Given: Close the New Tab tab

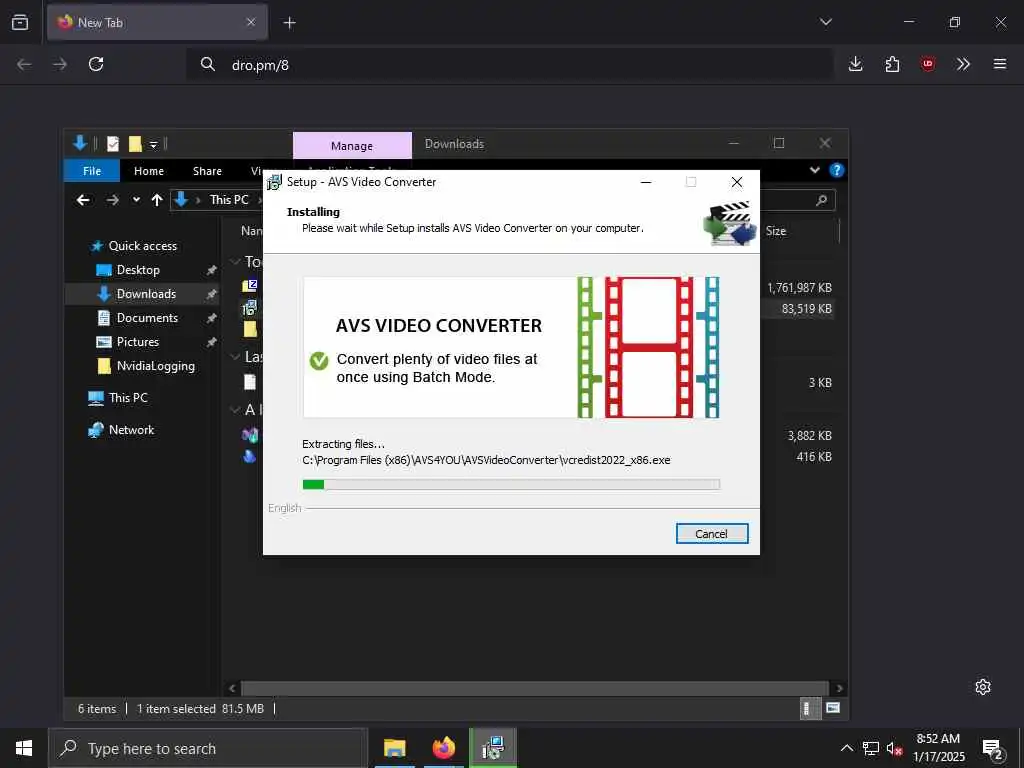Looking at the screenshot, I should pyautogui.click(x=251, y=22).
